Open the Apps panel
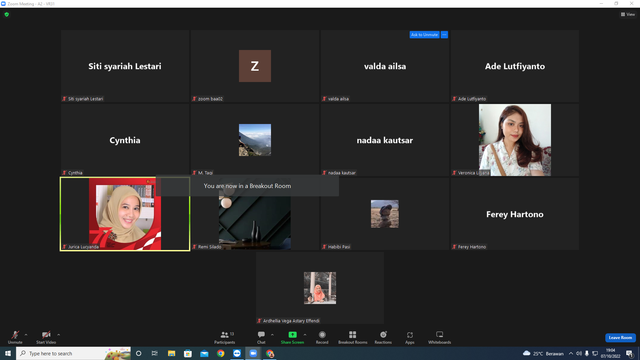The image size is (640, 360). pos(410,337)
